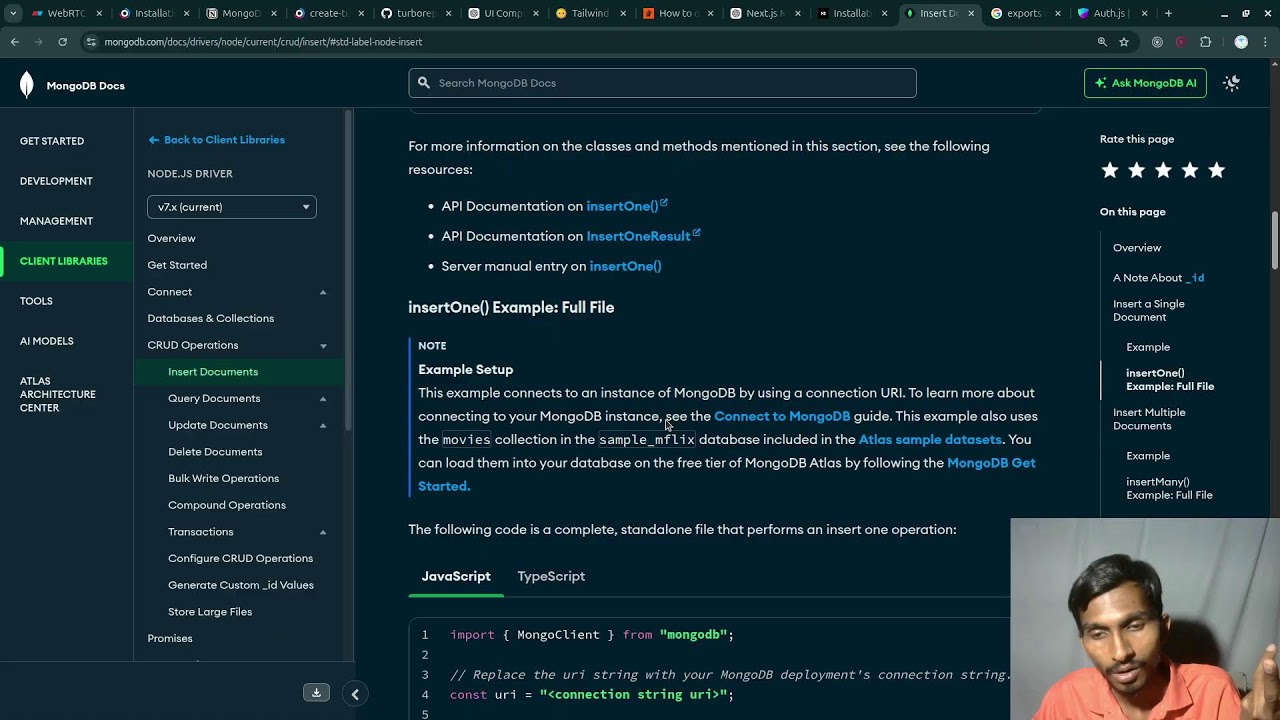
Task: Open the AI MODELS nav section
Action: (x=47, y=341)
